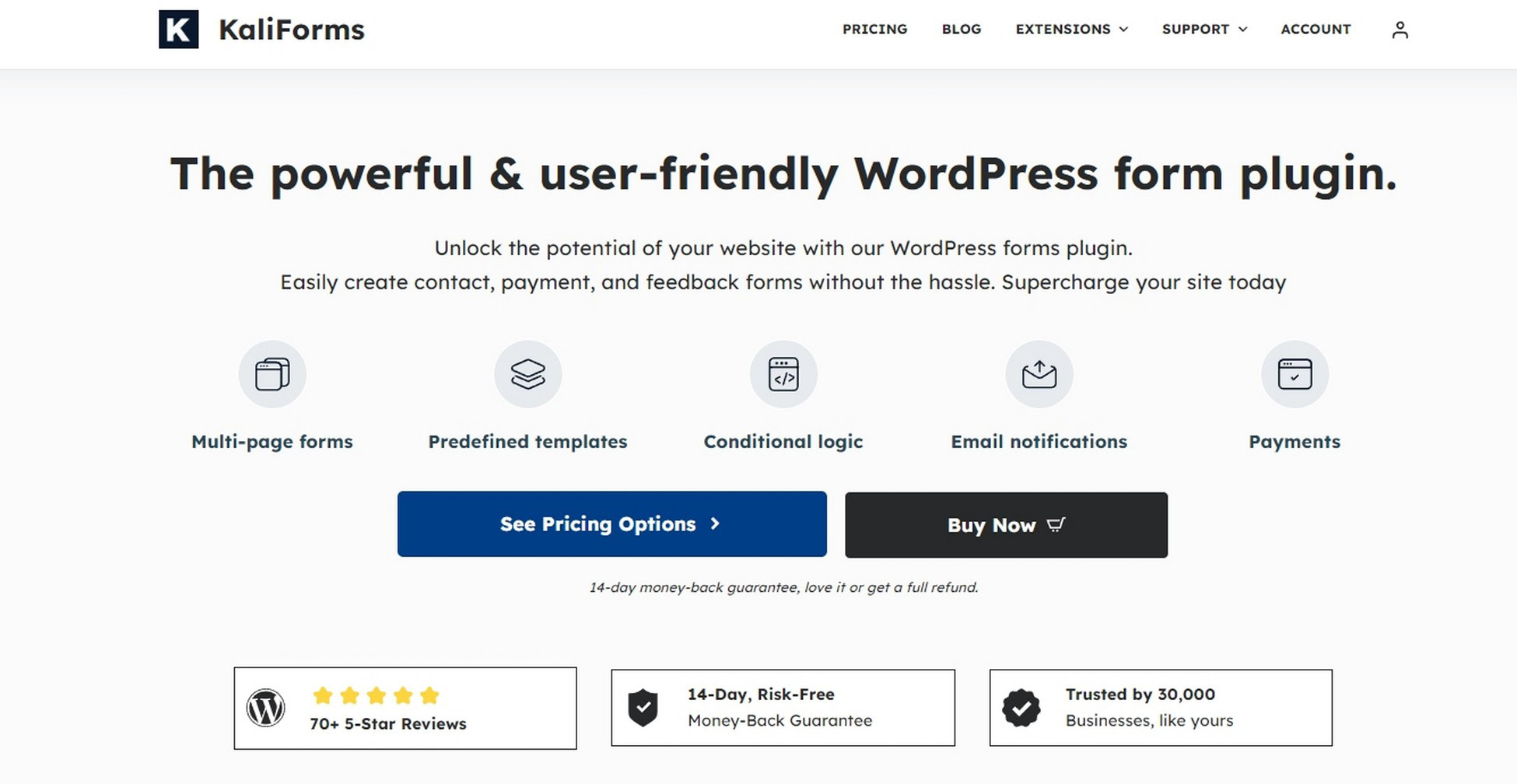Expand the Extensions dropdown menu

[x=1071, y=30]
